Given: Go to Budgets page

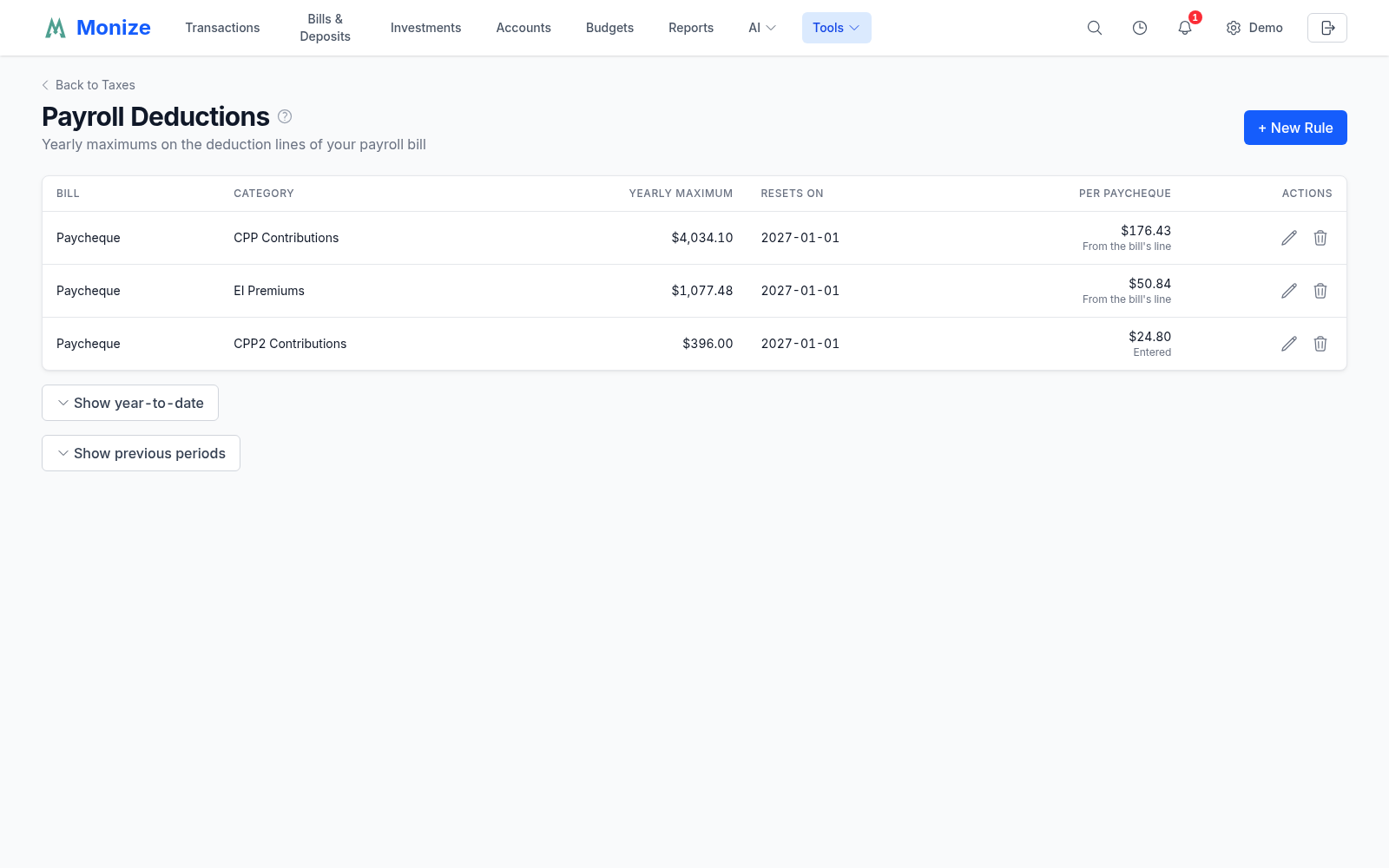Looking at the screenshot, I should [x=609, y=28].
